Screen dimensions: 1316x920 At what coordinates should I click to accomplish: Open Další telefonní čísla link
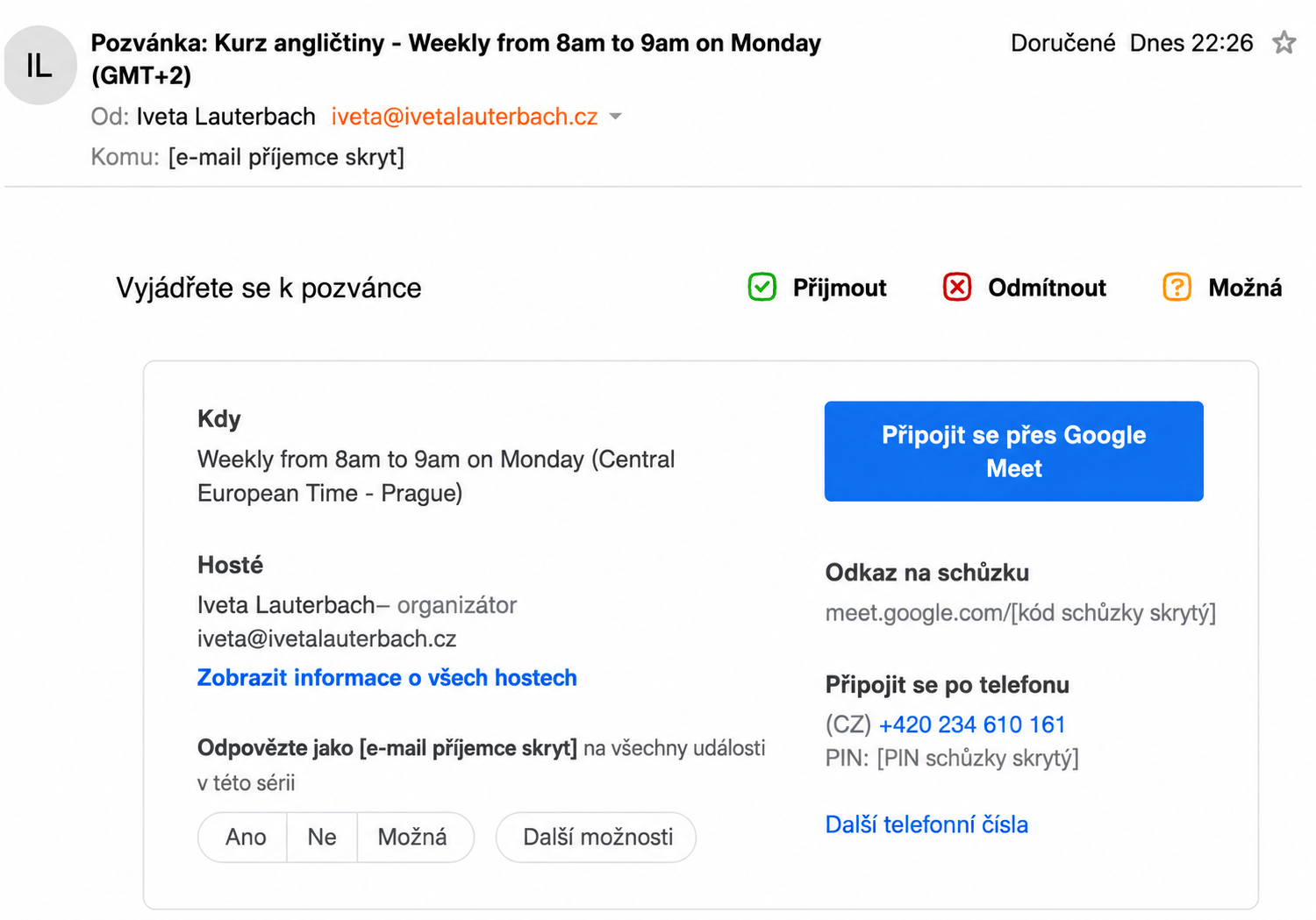[x=926, y=824]
